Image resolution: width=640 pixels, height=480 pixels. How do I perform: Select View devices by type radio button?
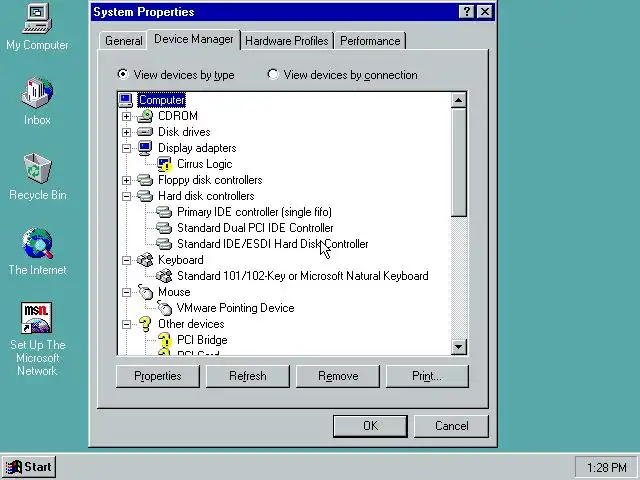[122, 74]
